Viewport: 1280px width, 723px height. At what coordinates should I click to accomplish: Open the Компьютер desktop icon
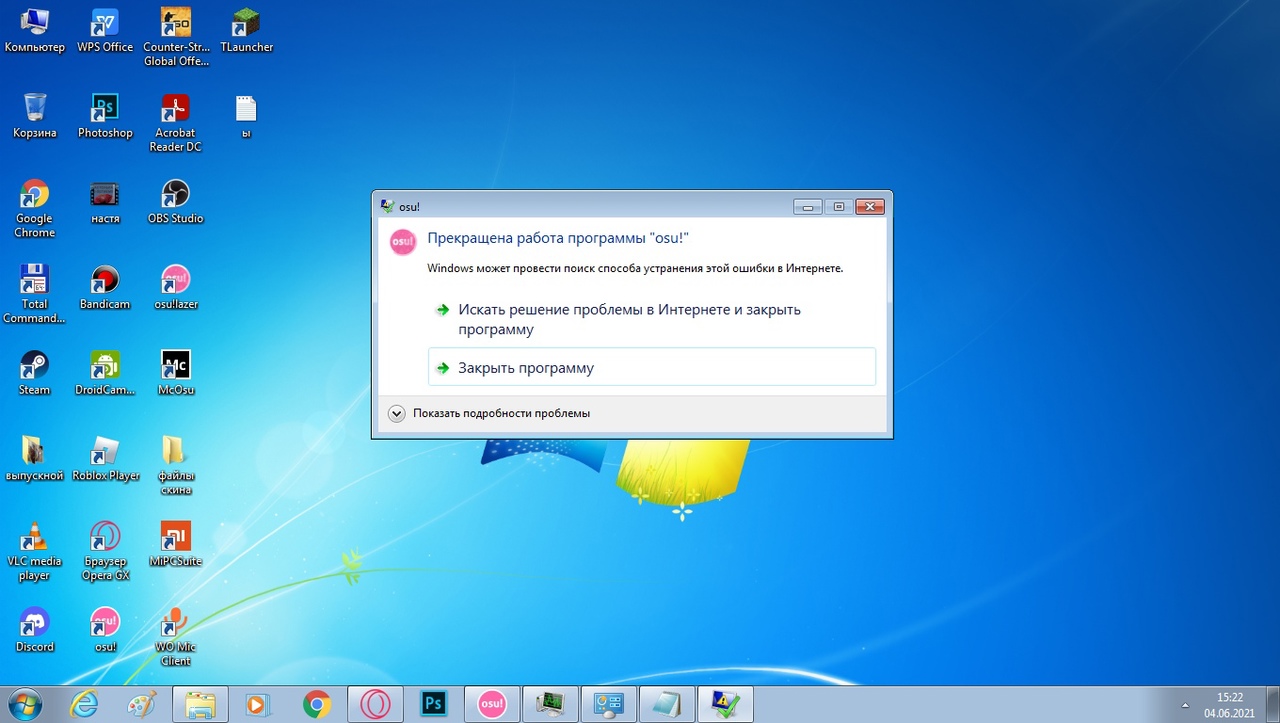click(34, 30)
